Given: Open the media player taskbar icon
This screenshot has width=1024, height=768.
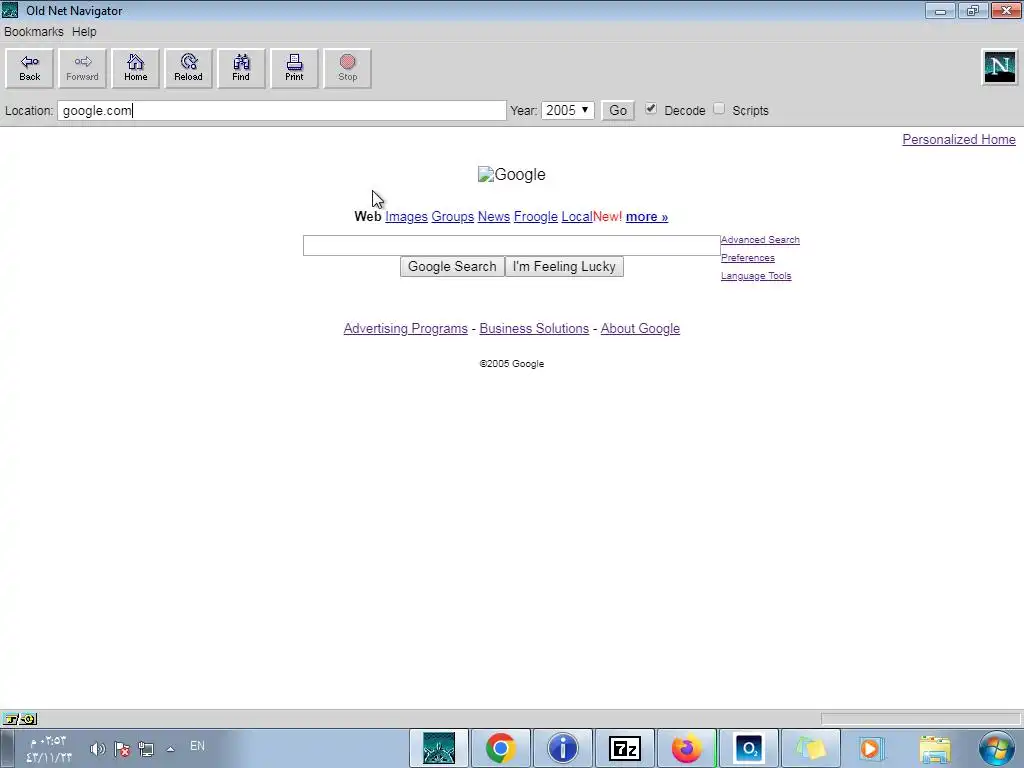Looking at the screenshot, I should (x=871, y=748).
